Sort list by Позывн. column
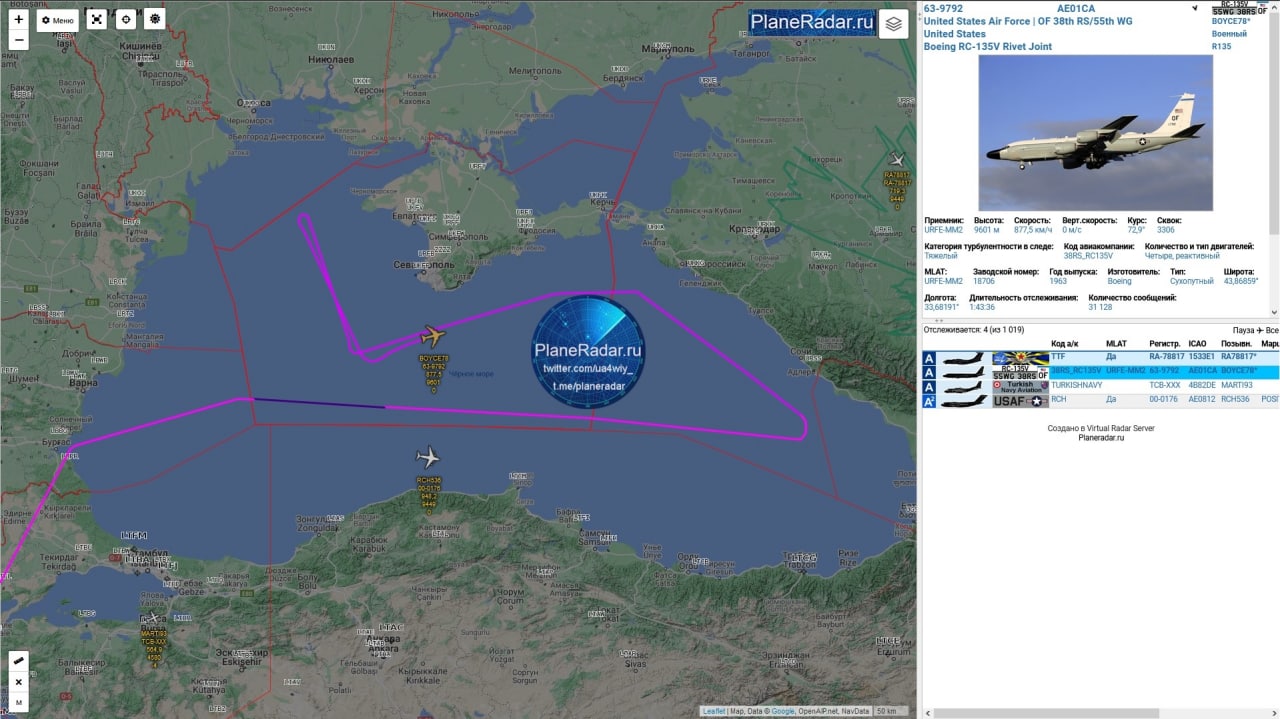 1236,344
